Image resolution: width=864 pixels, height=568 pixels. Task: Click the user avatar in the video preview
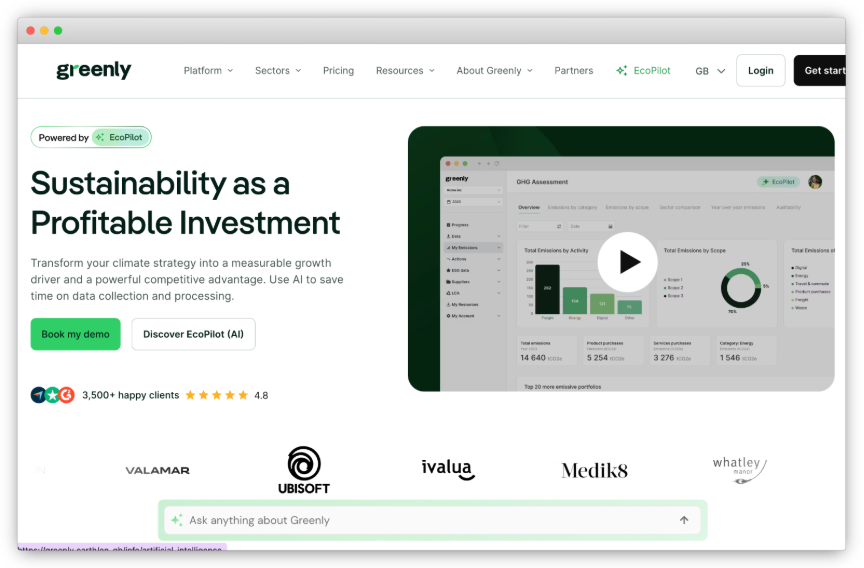point(815,182)
